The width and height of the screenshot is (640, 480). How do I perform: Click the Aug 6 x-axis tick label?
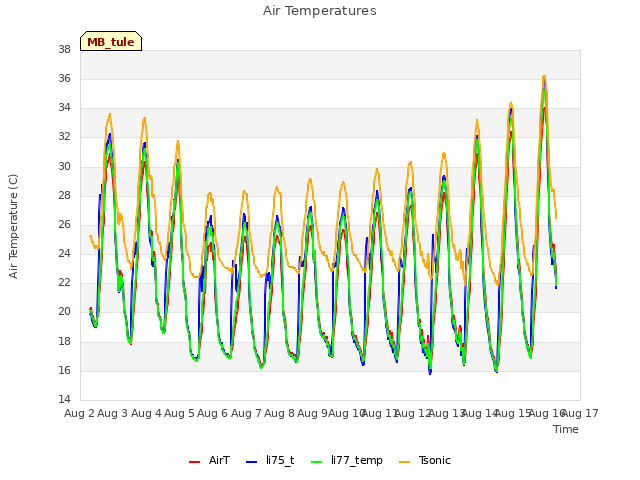213,413
